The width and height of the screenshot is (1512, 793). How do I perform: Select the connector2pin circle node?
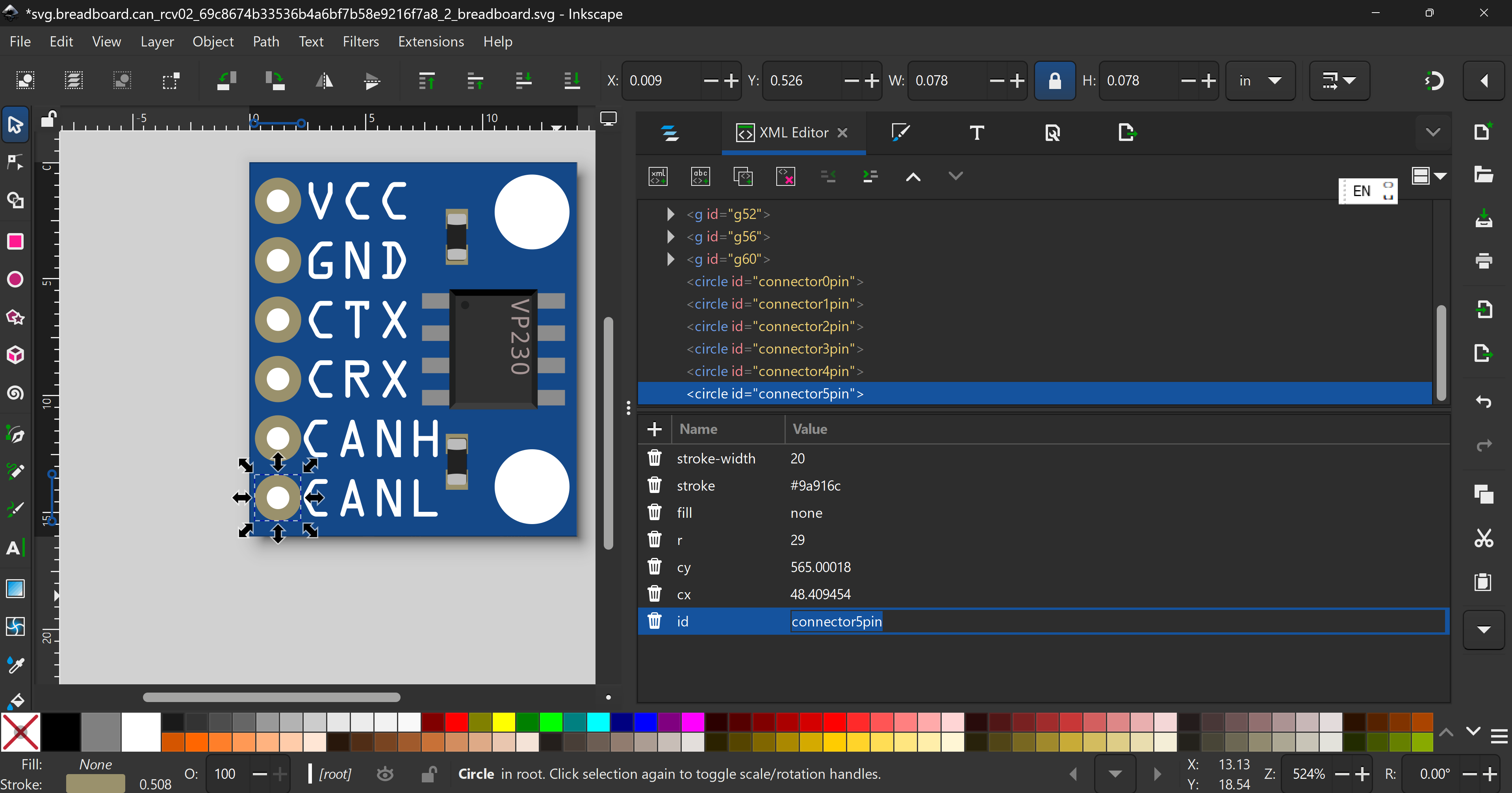(774, 326)
